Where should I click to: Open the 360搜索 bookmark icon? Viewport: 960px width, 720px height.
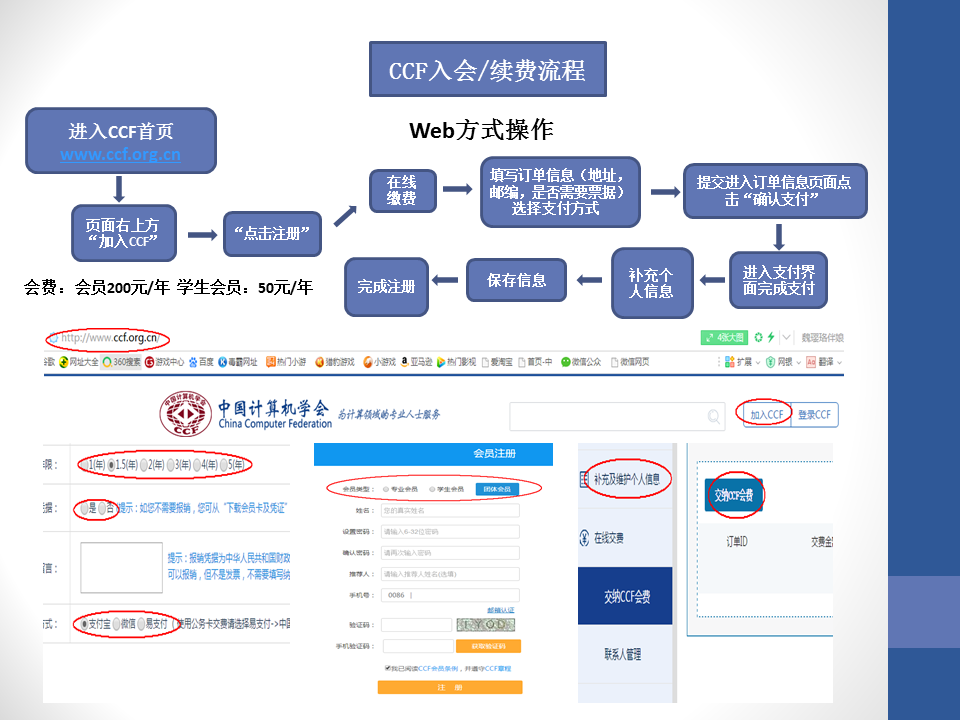tap(107, 362)
